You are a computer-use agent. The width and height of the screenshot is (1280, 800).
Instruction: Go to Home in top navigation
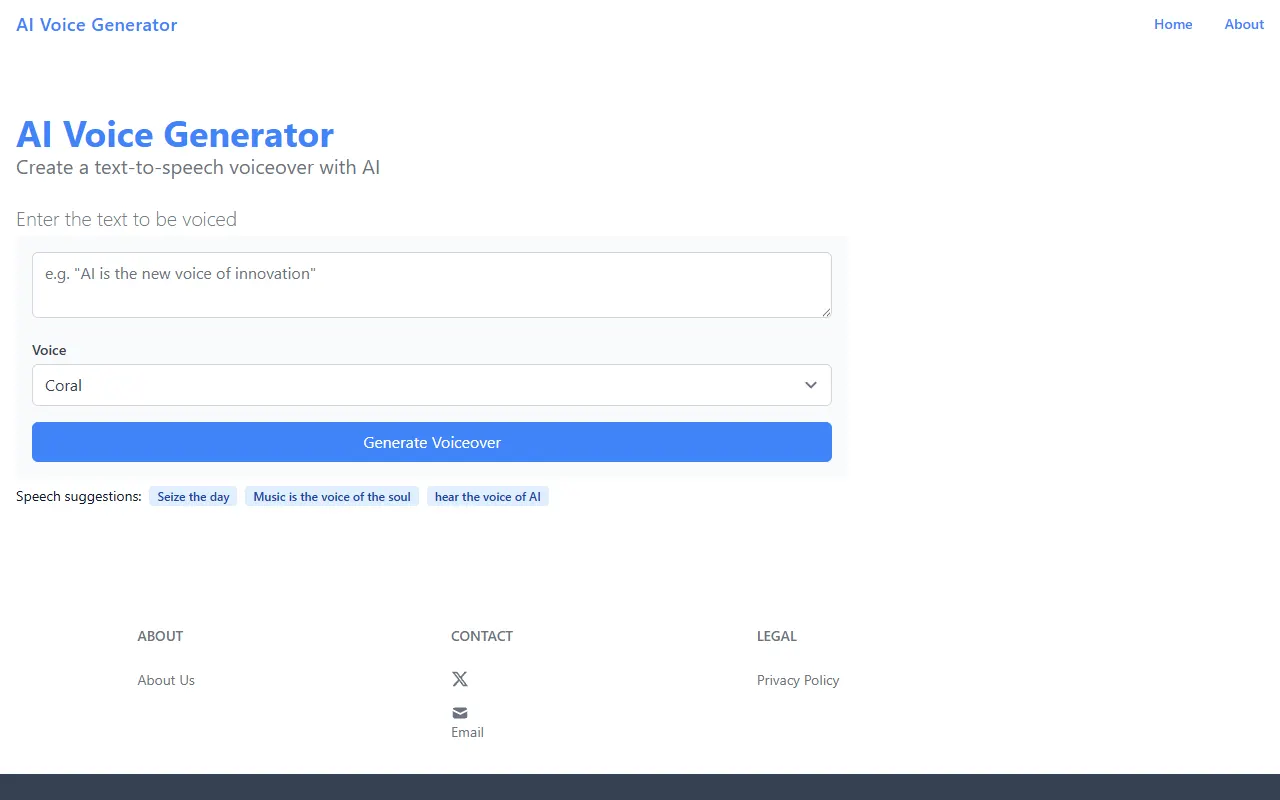[x=1173, y=24]
